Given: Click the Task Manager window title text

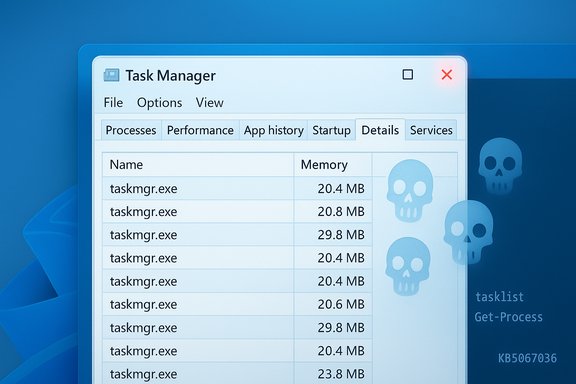Looking at the screenshot, I should pos(170,76).
